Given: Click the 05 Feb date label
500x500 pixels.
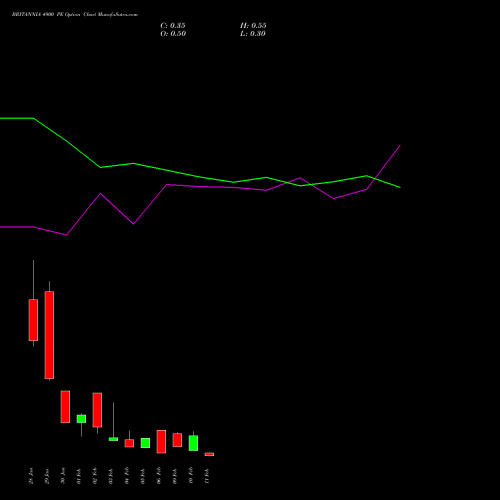Looking at the screenshot, I should (143, 476).
